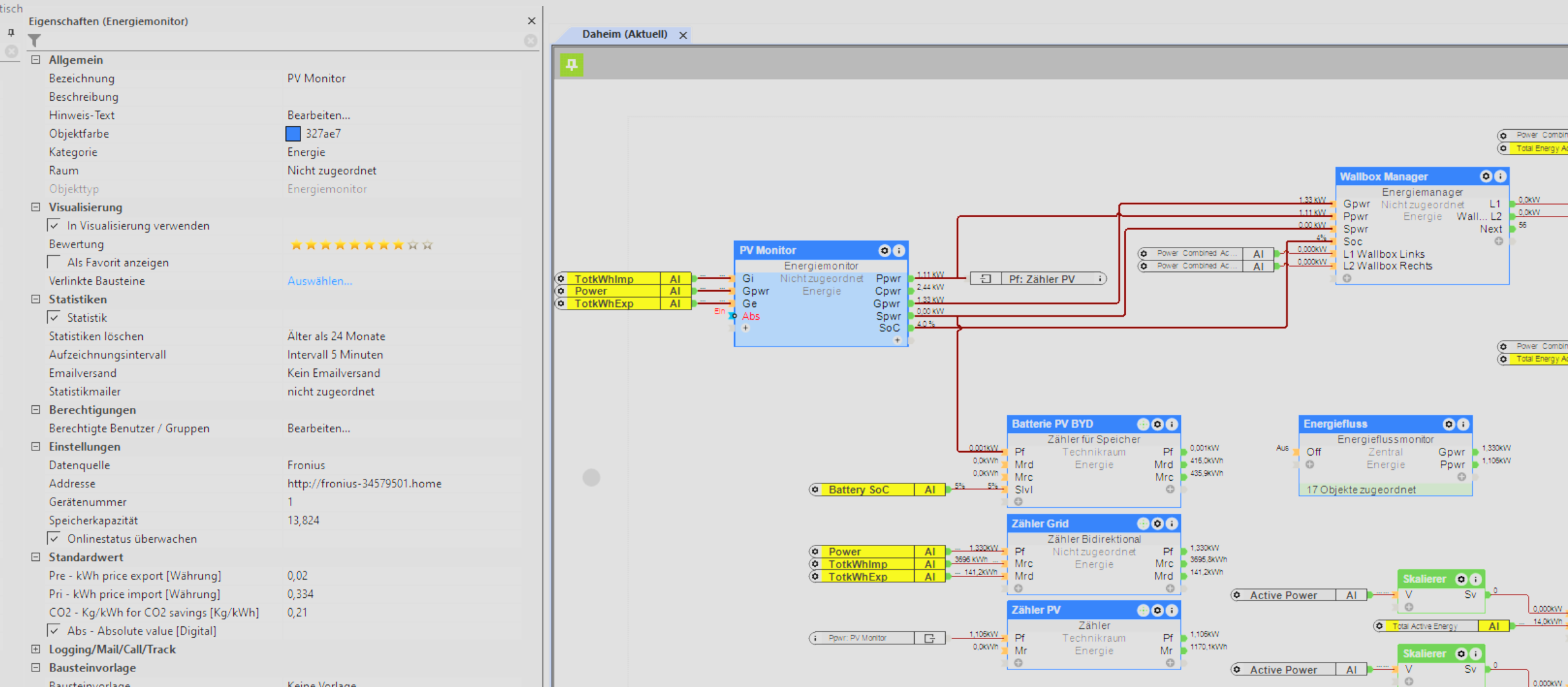Click the blue Objektfarbe color swatch
1568x687 pixels.
click(x=293, y=134)
